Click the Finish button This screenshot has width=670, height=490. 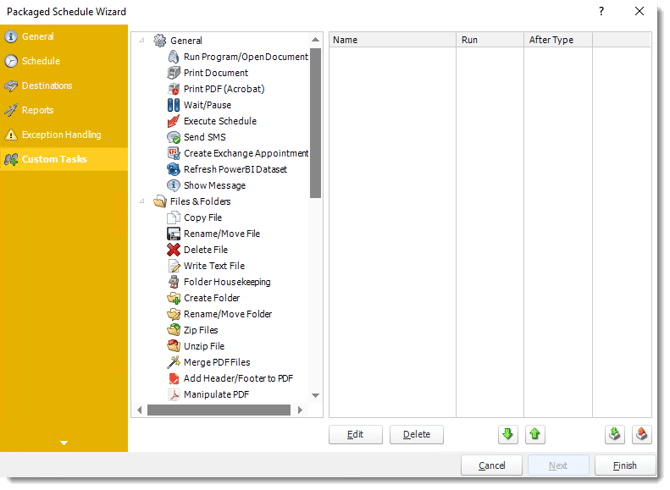pos(625,466)
